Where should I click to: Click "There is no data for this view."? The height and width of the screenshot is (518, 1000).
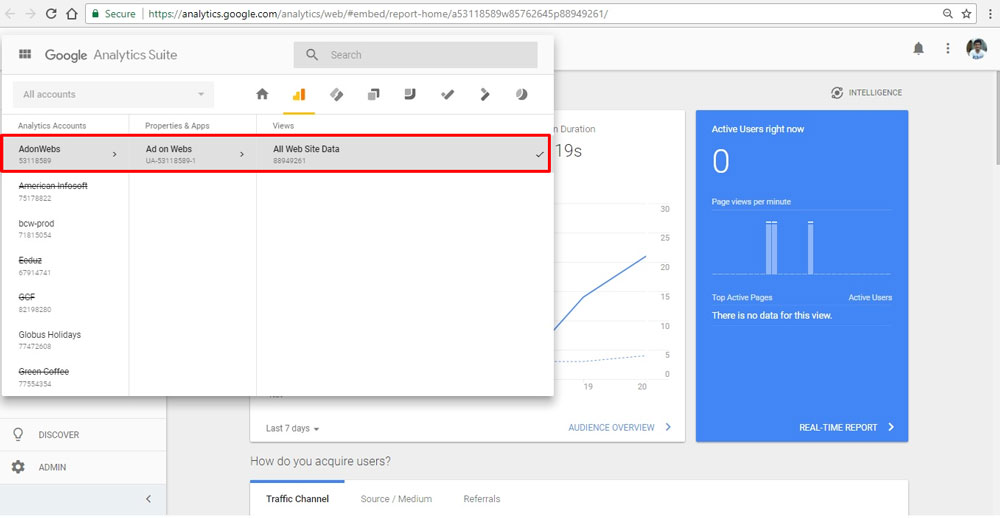tap(772, 316)
